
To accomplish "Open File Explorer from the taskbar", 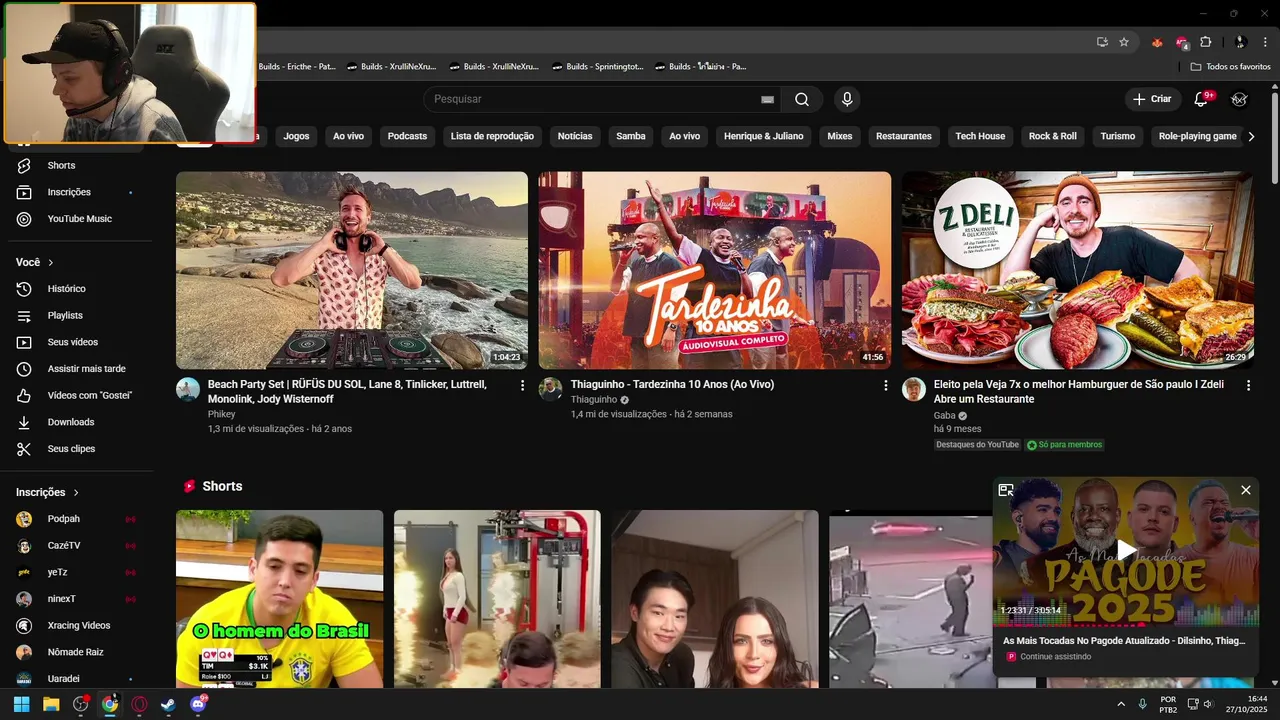I will point(51,704).
